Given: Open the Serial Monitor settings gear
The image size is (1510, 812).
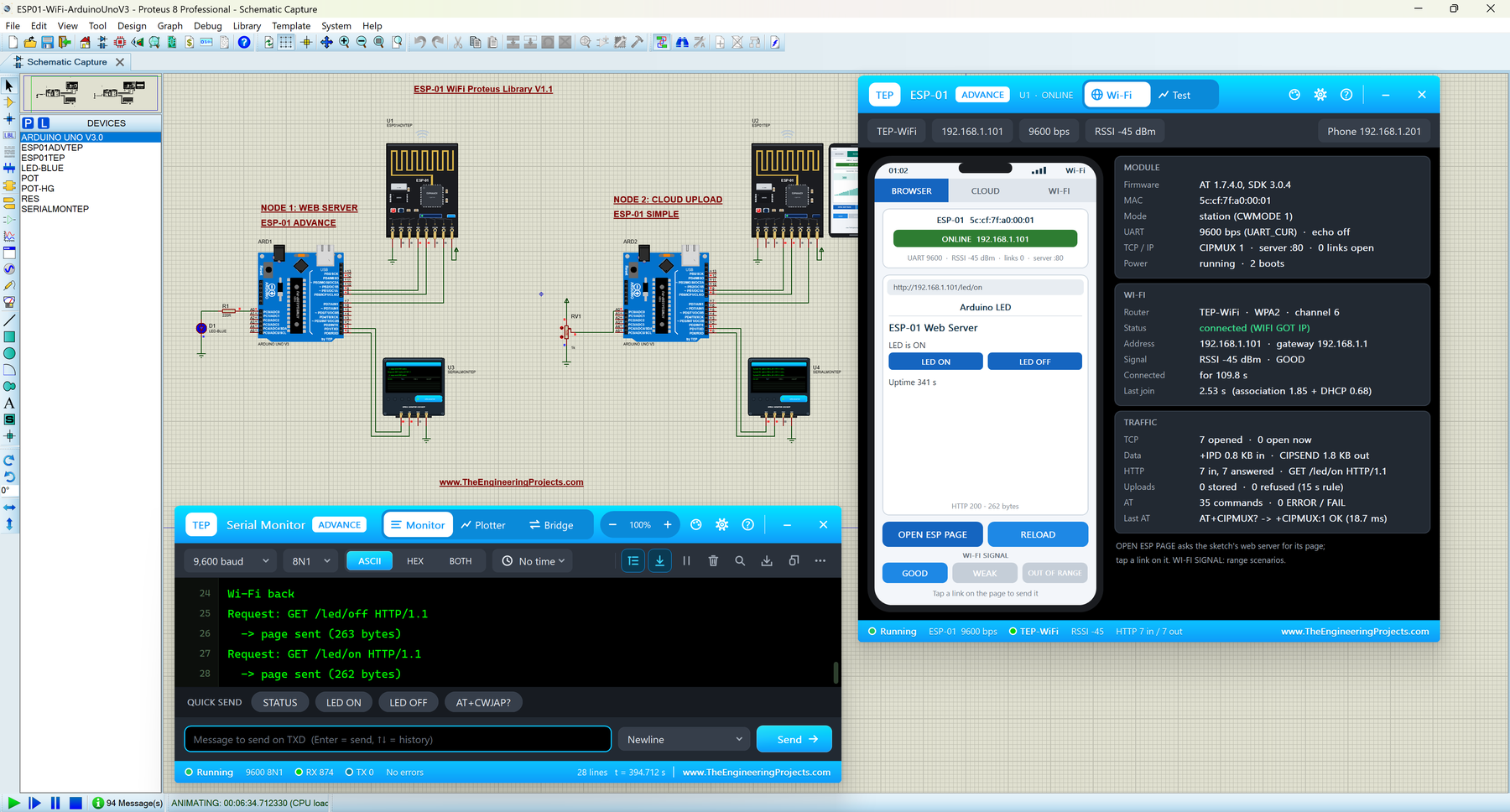Looking at the screenshot, I should pos(721,525).
